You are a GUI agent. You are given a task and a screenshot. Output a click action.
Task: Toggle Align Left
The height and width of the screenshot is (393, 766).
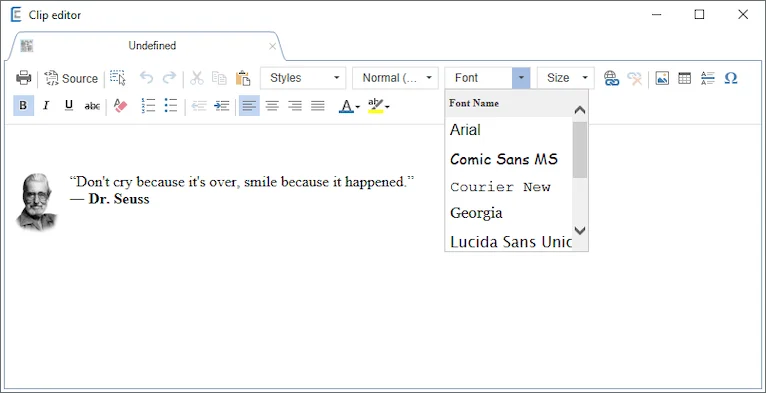[x=249, y=106]
